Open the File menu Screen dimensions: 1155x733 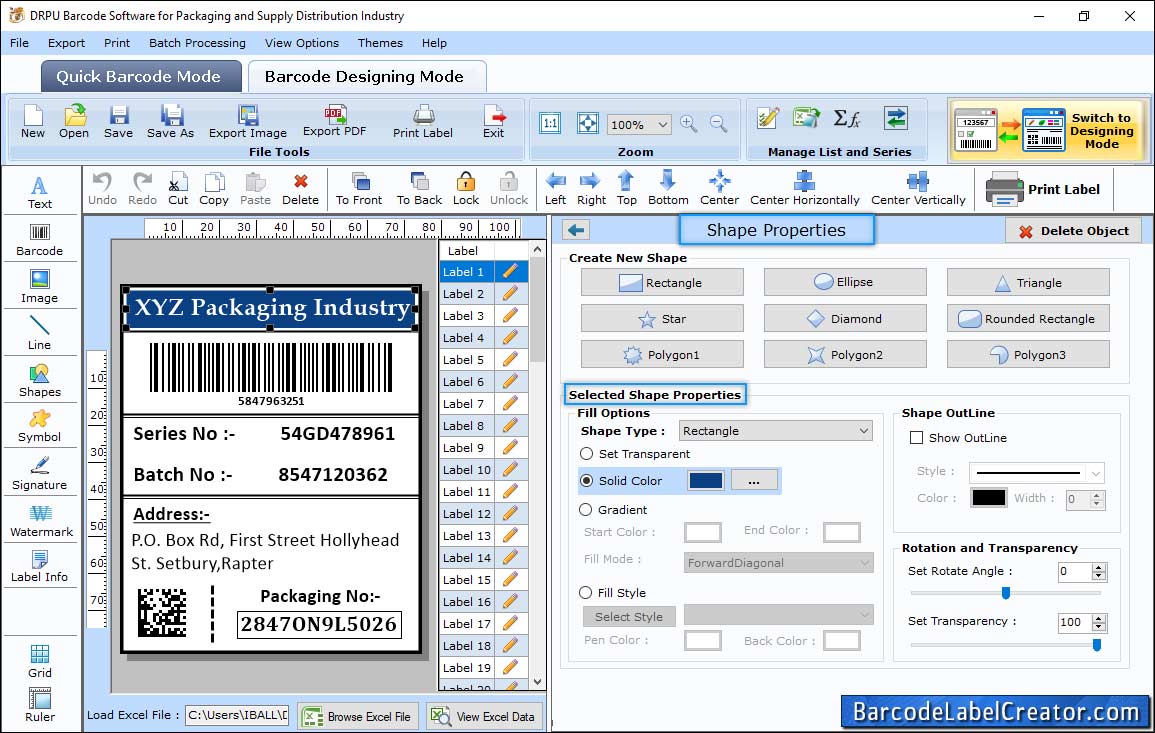click(20, 43)
